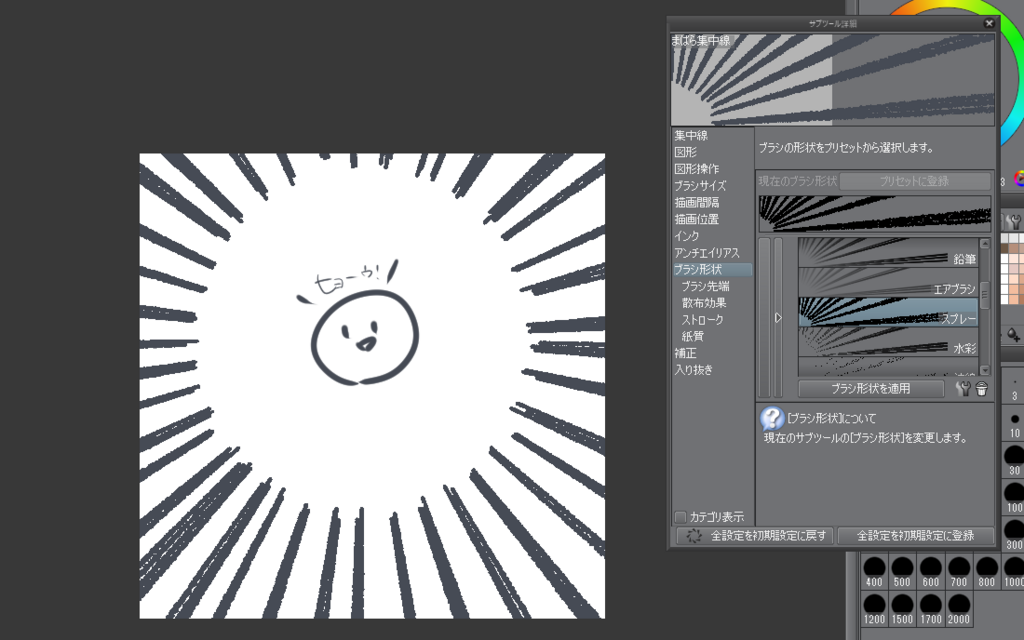The image size is (1024, 640).
Task: Click the ブラシ形状を適用 button
Action: coord(871,389)
